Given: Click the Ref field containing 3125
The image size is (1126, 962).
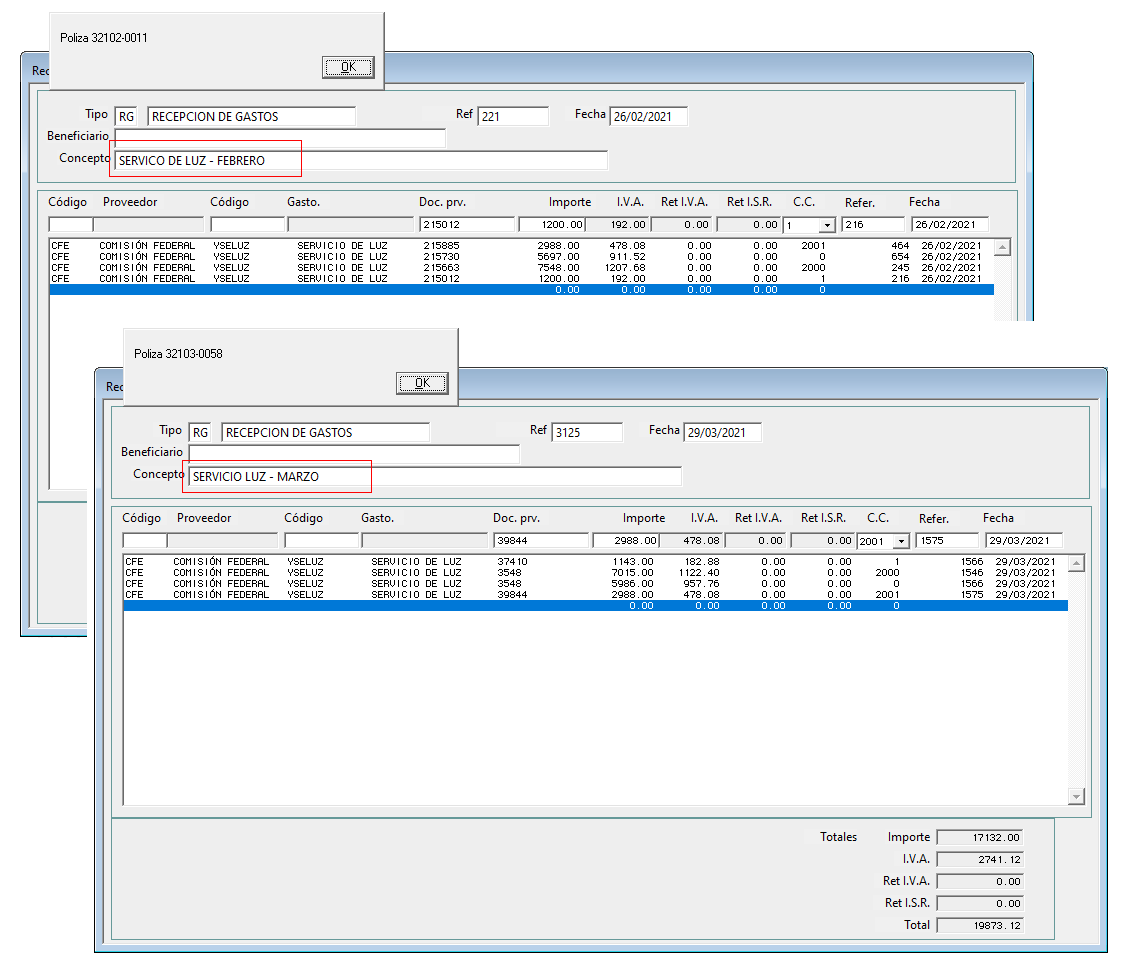Looking at the screenshot, I should pos(587,432).
